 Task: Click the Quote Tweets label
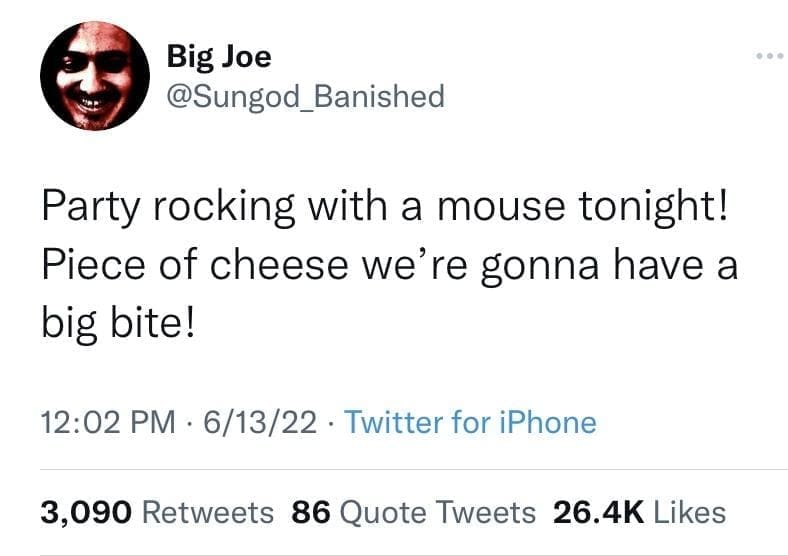tap(438, 513)
